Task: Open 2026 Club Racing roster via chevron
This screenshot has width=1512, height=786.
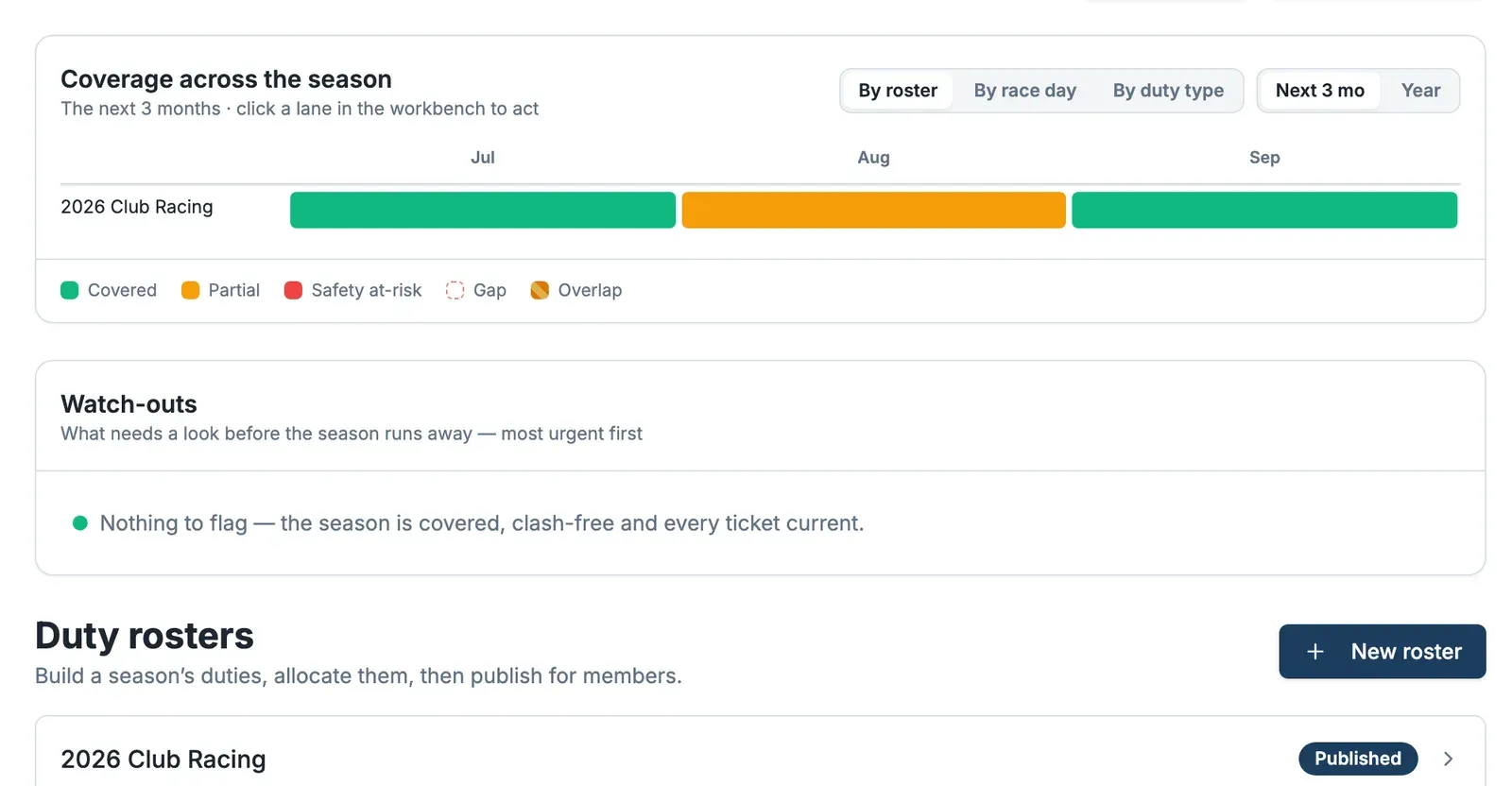Action: (1448, 759)
